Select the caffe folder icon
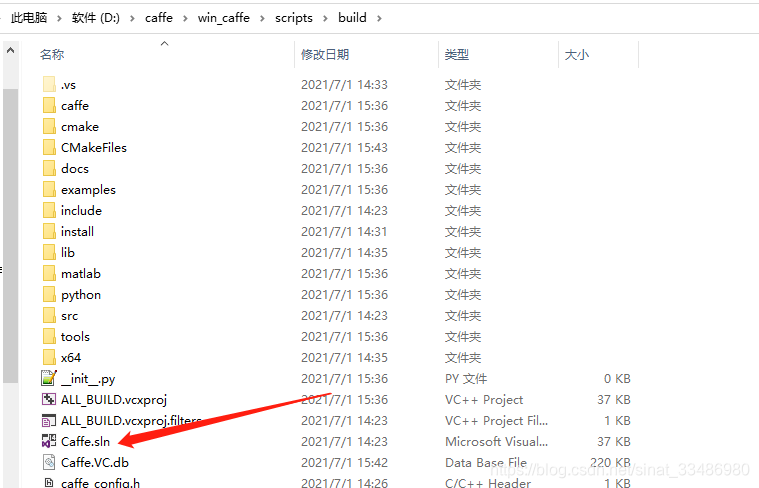The image size is (759, 488). click(x=49, y=105)
